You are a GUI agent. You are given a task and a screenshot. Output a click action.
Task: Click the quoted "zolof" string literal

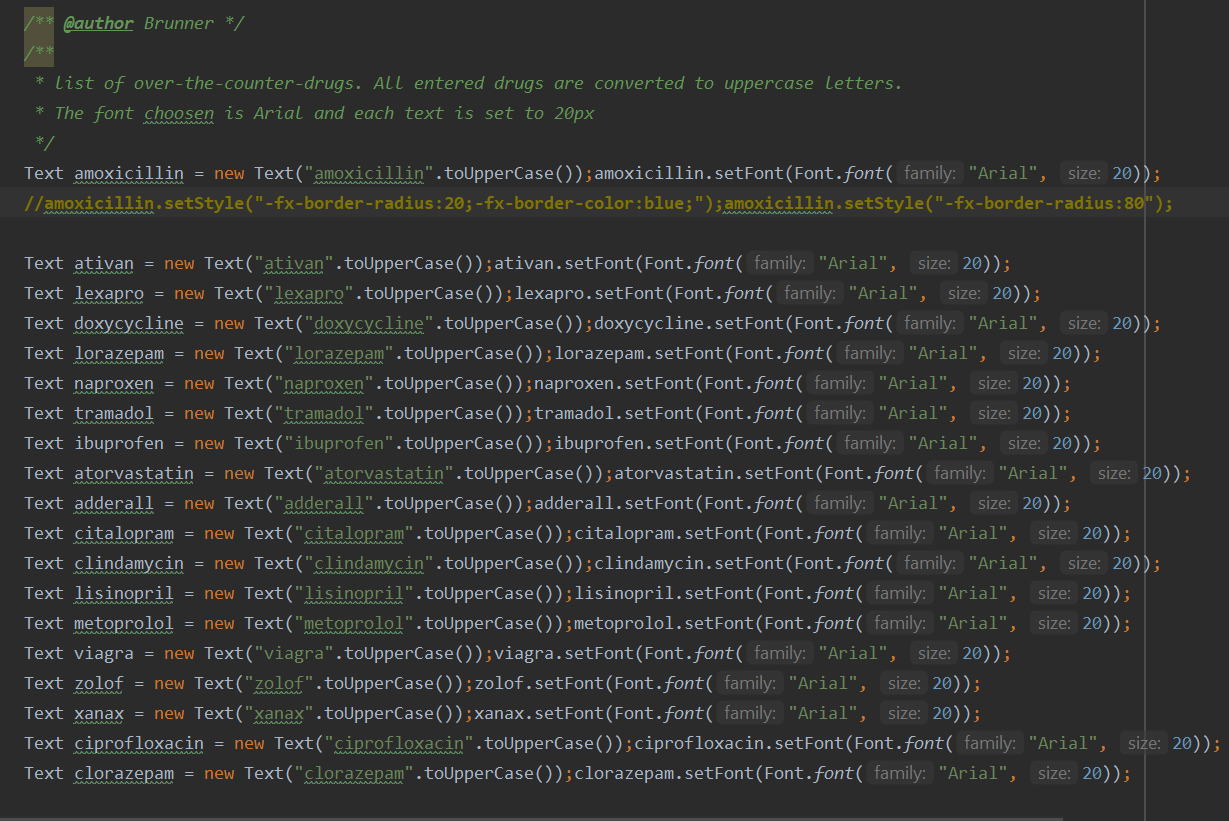pyautogui.click(x=279, y=683)
